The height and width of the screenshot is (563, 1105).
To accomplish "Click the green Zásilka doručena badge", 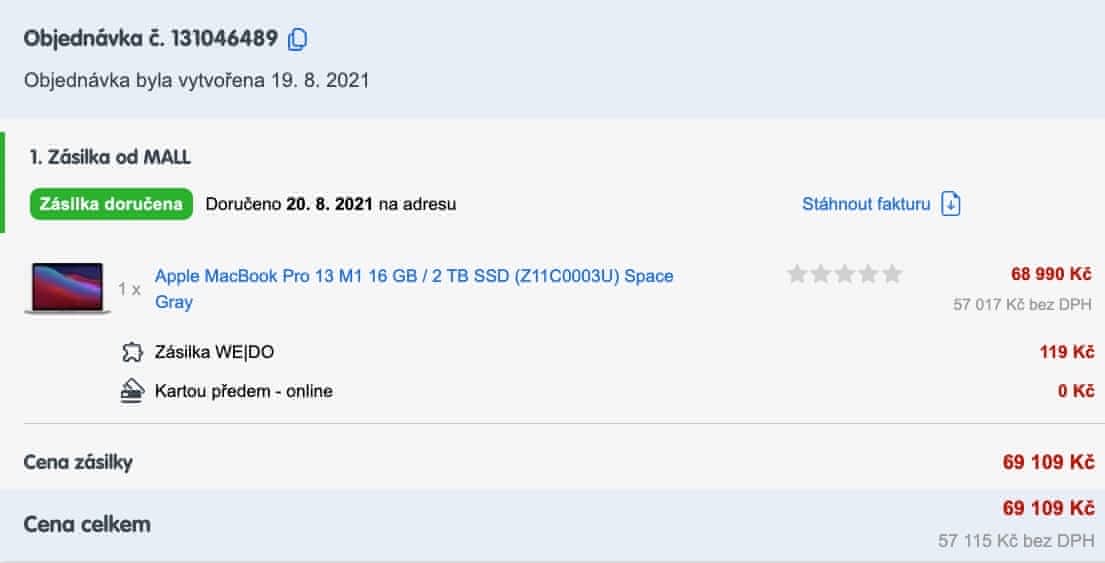I will (x=111, y=204).
